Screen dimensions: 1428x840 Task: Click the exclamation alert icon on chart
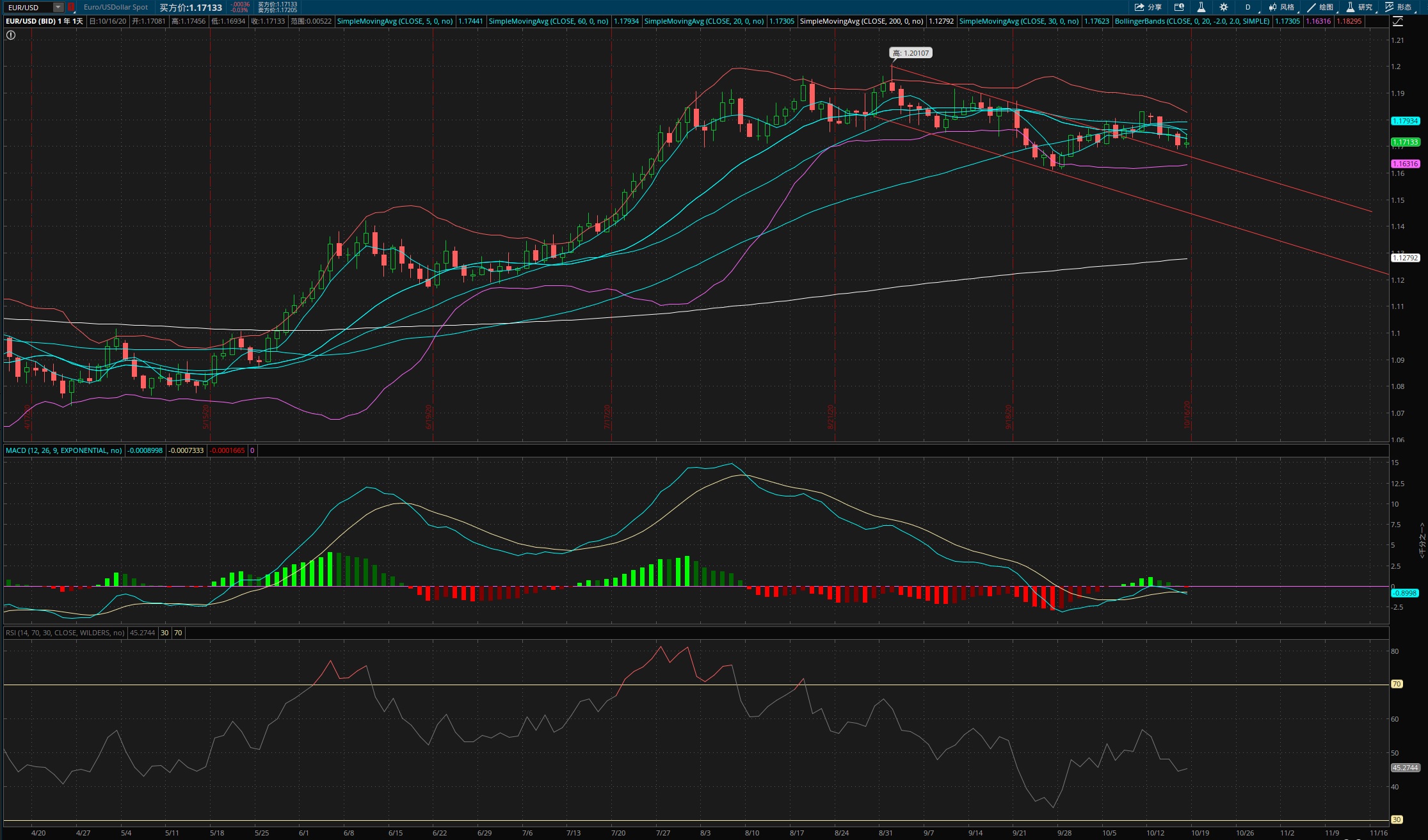coord(11,35)
